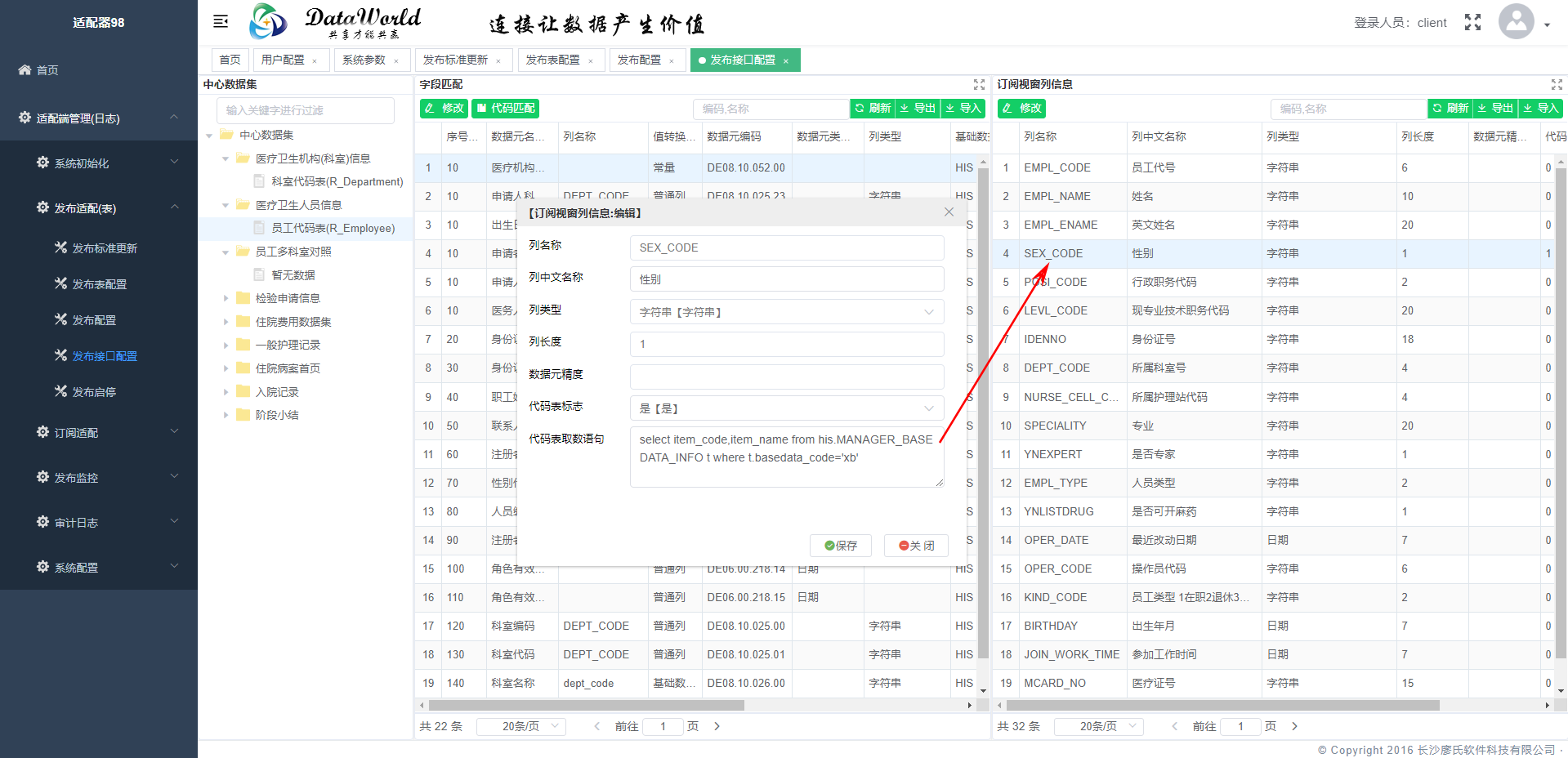Expand the user account dropdown arrow

[x=1547, y=25]
